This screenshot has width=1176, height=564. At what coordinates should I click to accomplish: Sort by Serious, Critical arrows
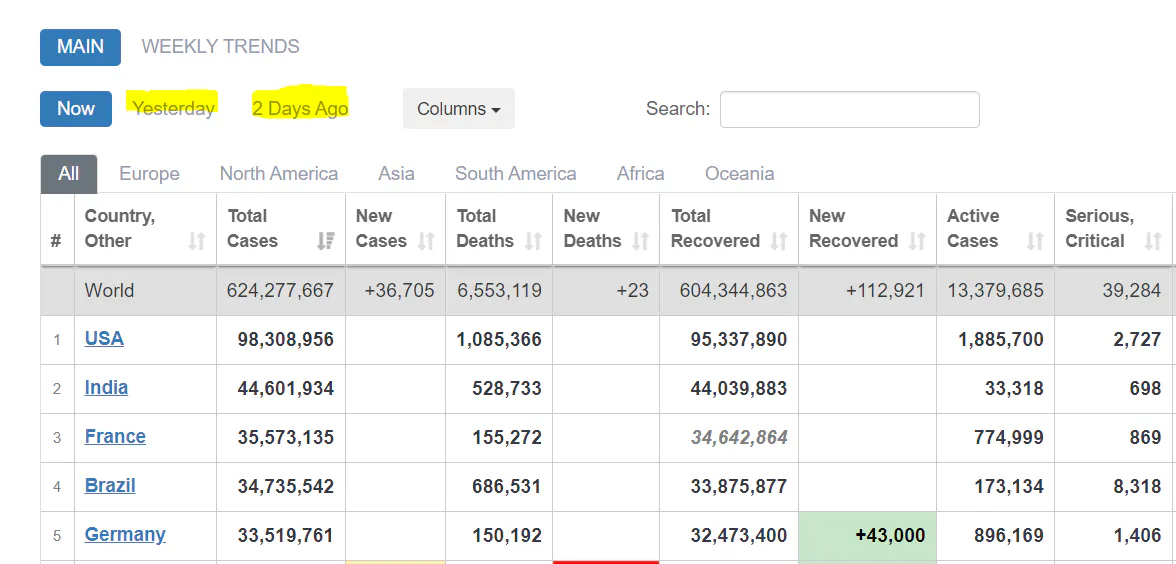coord(1153,241)
